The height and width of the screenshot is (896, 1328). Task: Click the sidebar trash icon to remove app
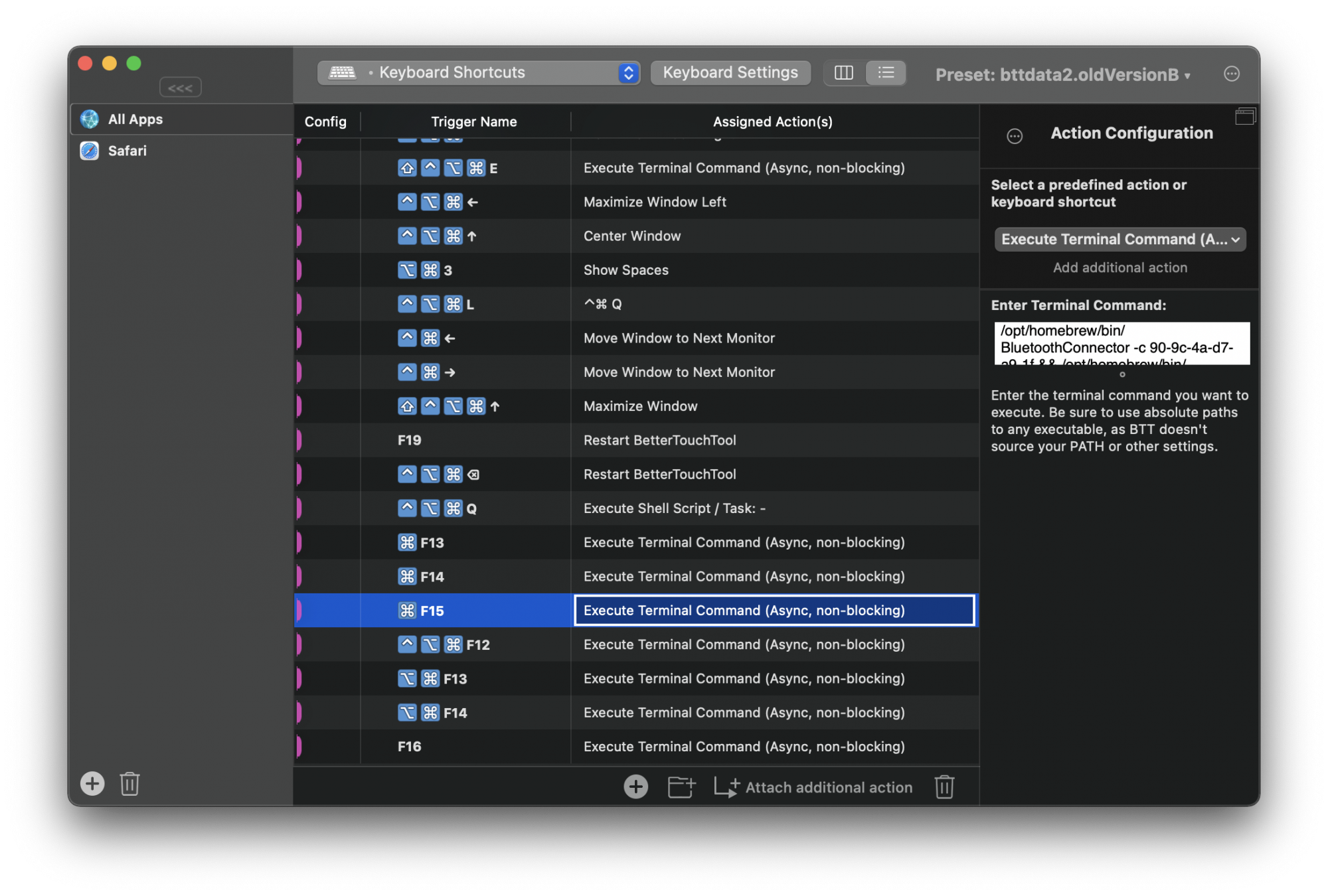tap(129, 784)
